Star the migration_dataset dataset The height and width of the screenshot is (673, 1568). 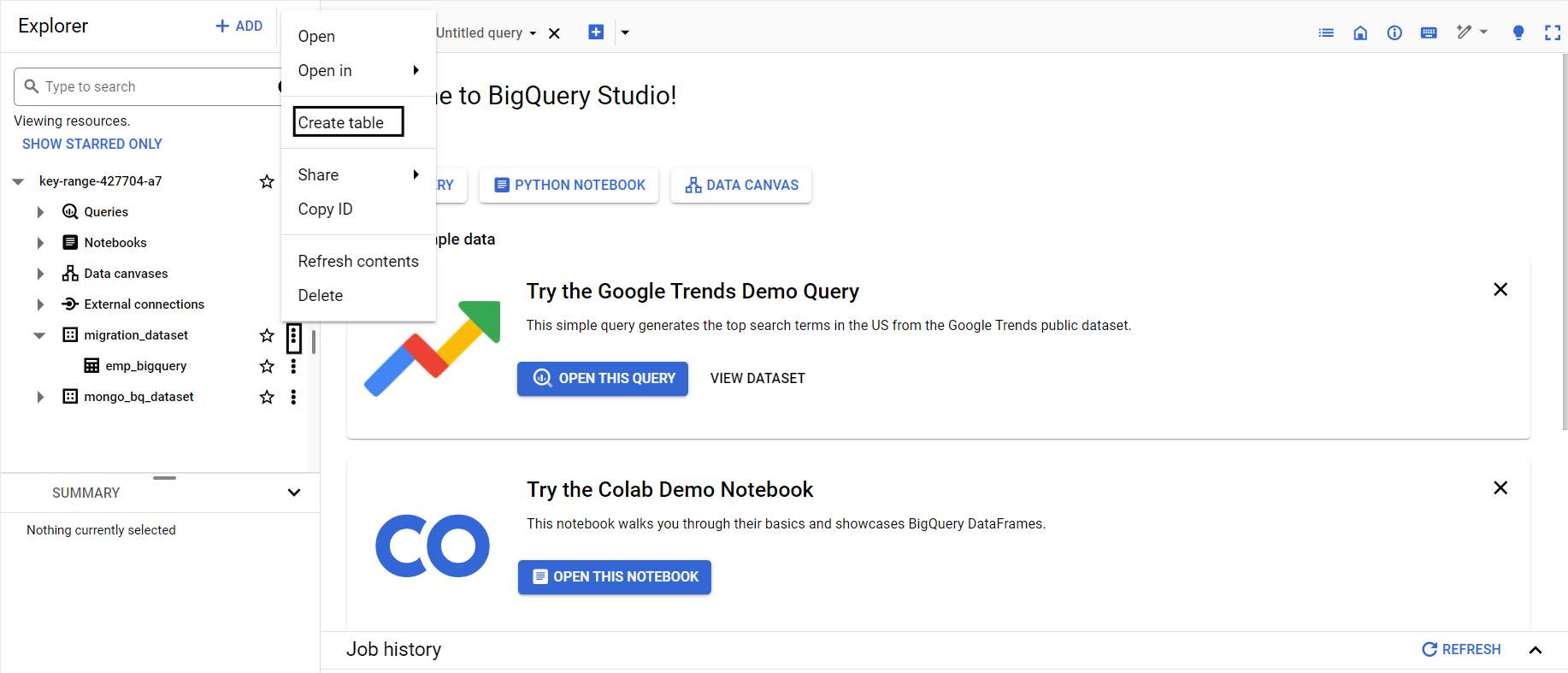(x=267, y=335)
